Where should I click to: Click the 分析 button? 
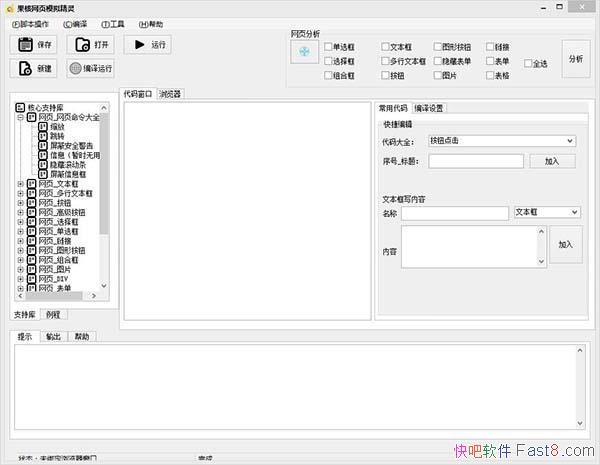click(x=575, y=59)
